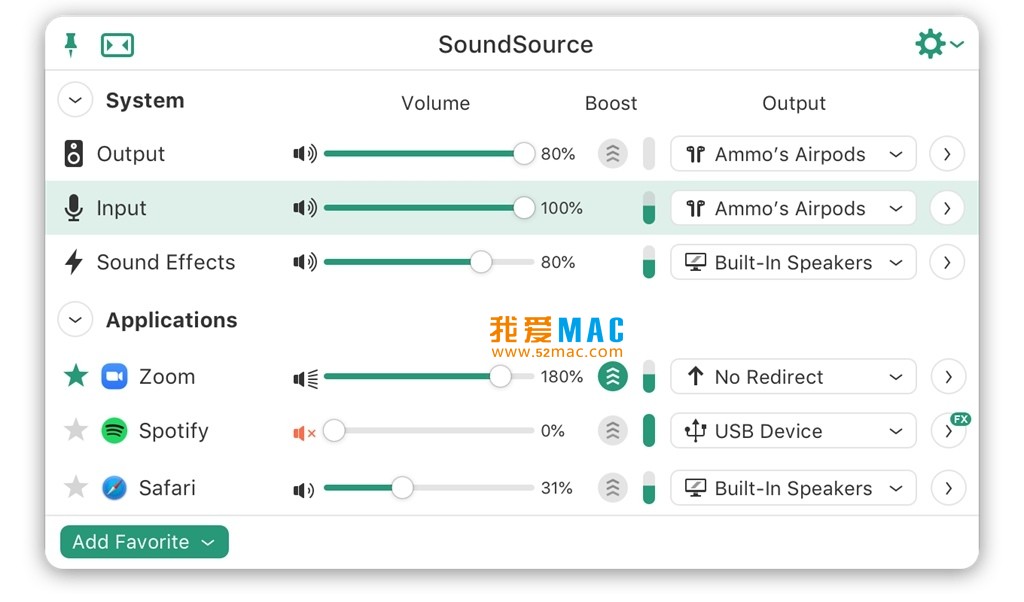Collapse the Applications section
This screenshot has width=1024, height=602.
(x=75, y=320)
